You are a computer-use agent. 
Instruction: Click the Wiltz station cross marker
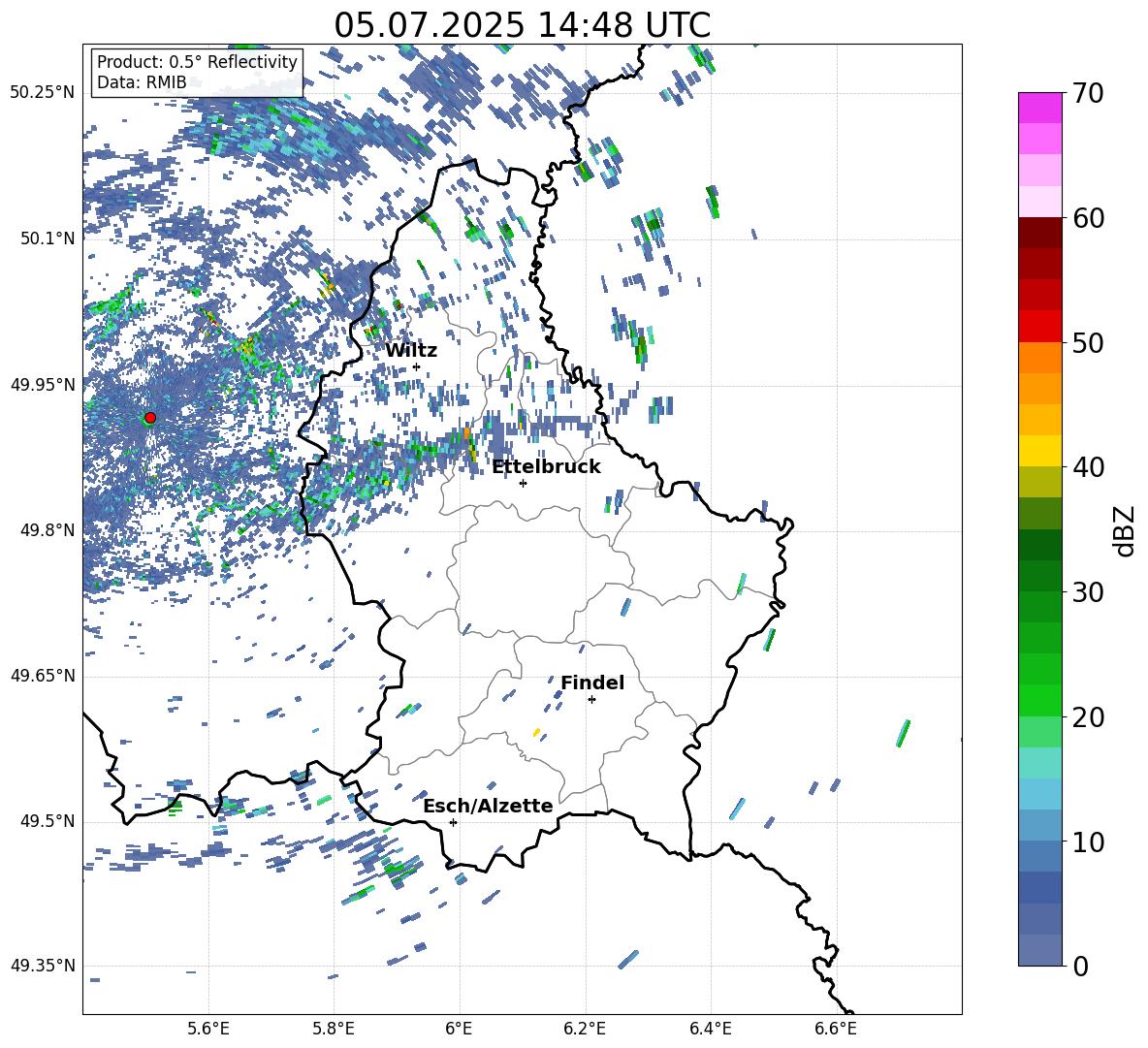417,366
